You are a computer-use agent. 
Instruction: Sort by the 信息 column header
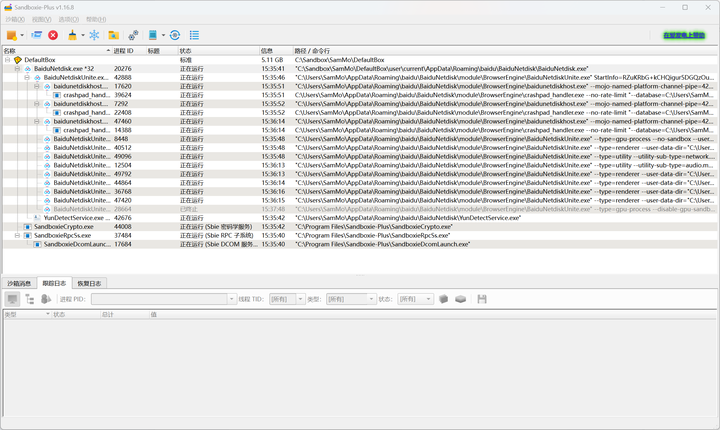click(276, 51)
